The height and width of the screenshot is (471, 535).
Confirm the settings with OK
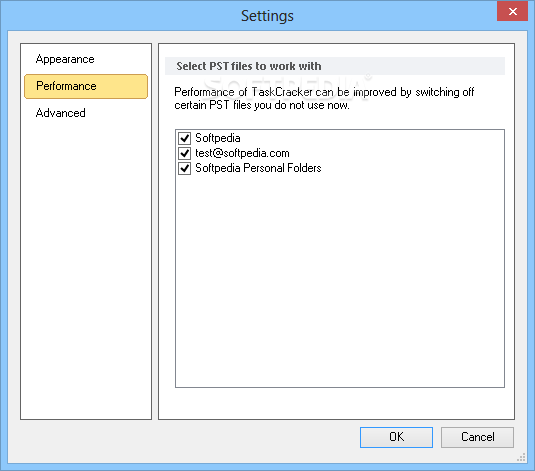396,437
